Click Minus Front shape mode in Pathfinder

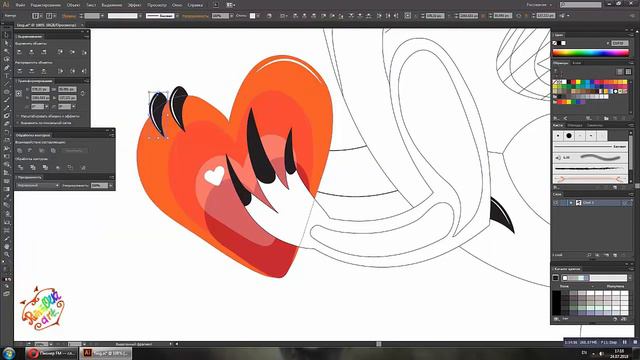tap(31, 151)
